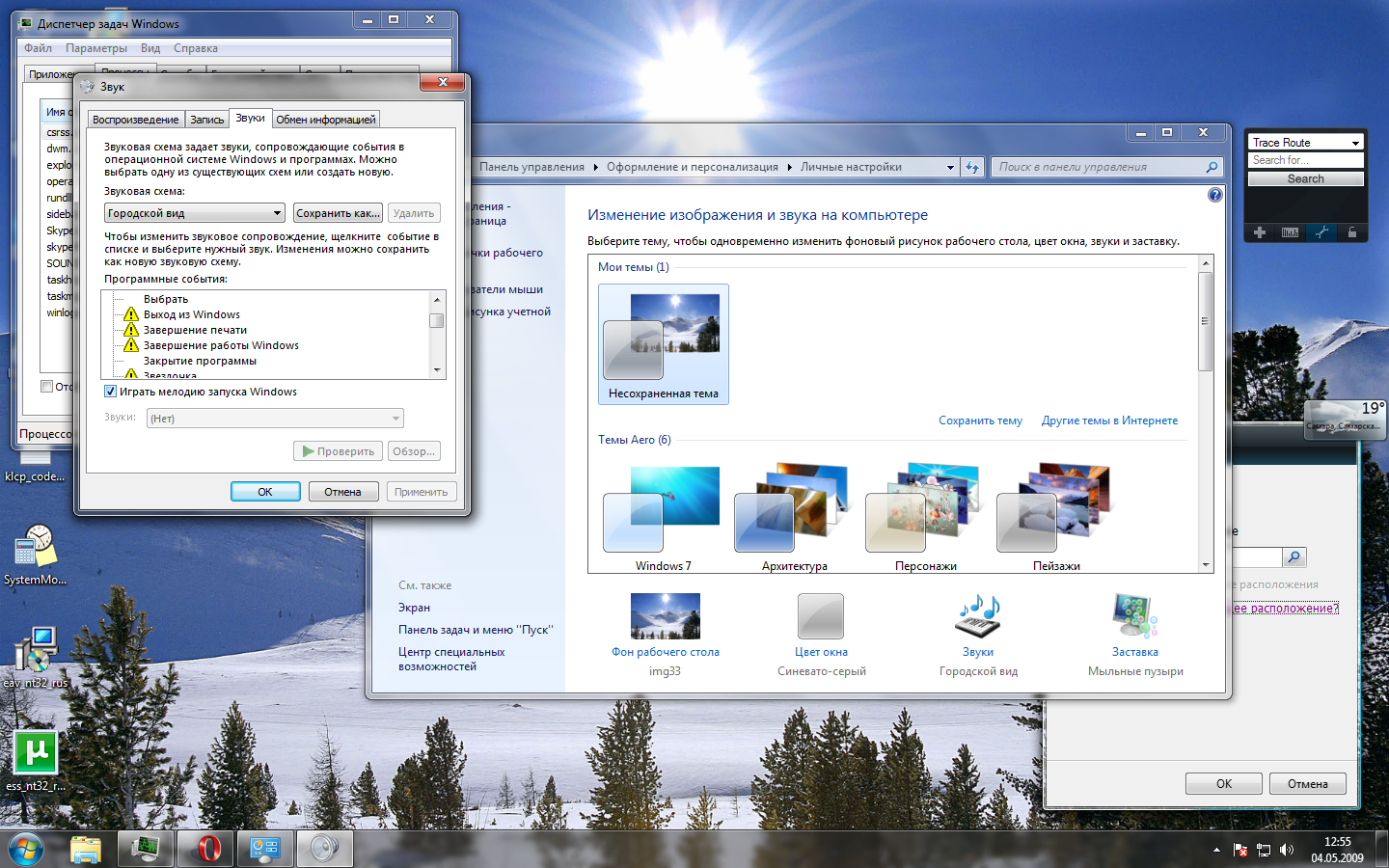Select the eav_nt32_rus desktop icon
This screenshot has width=1389, height=868.
tap(36, 657)
